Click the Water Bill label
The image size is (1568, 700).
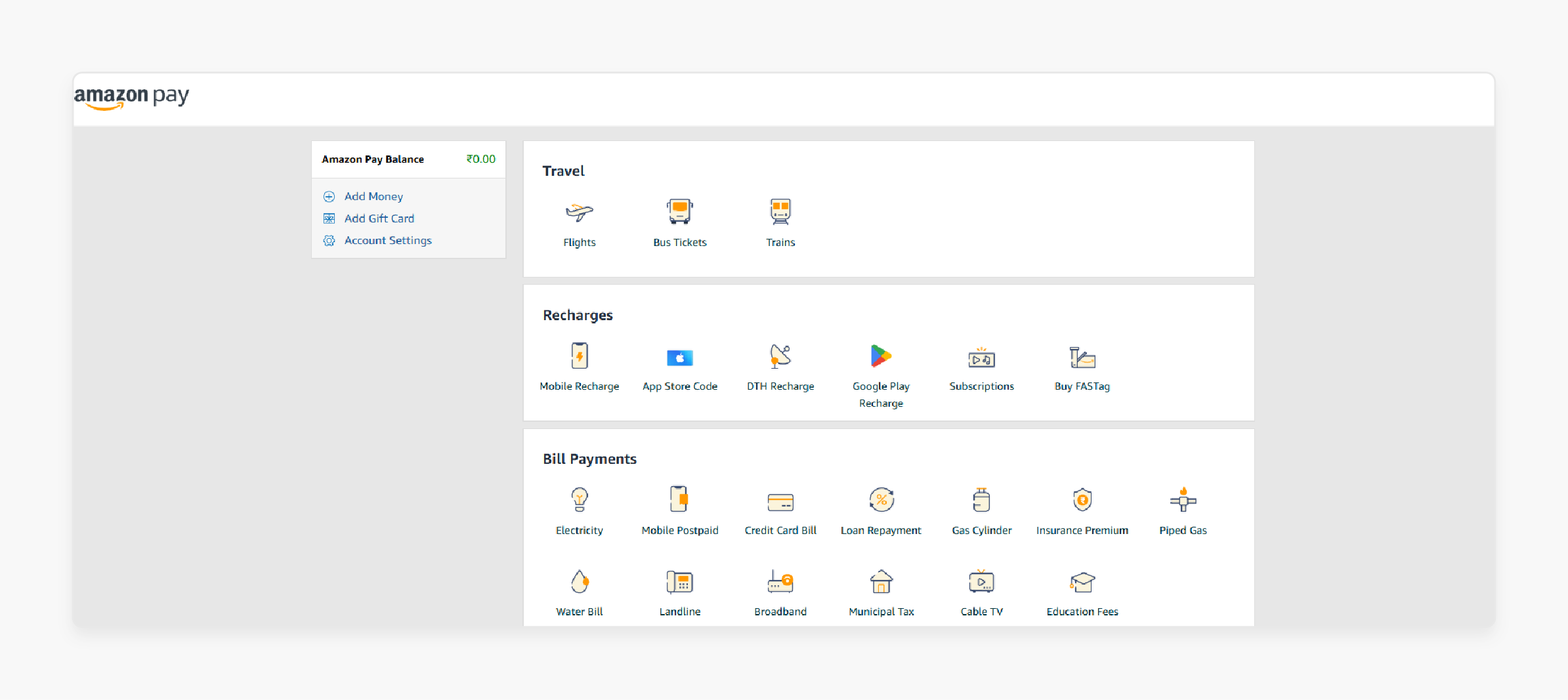(x=580, y=612)
